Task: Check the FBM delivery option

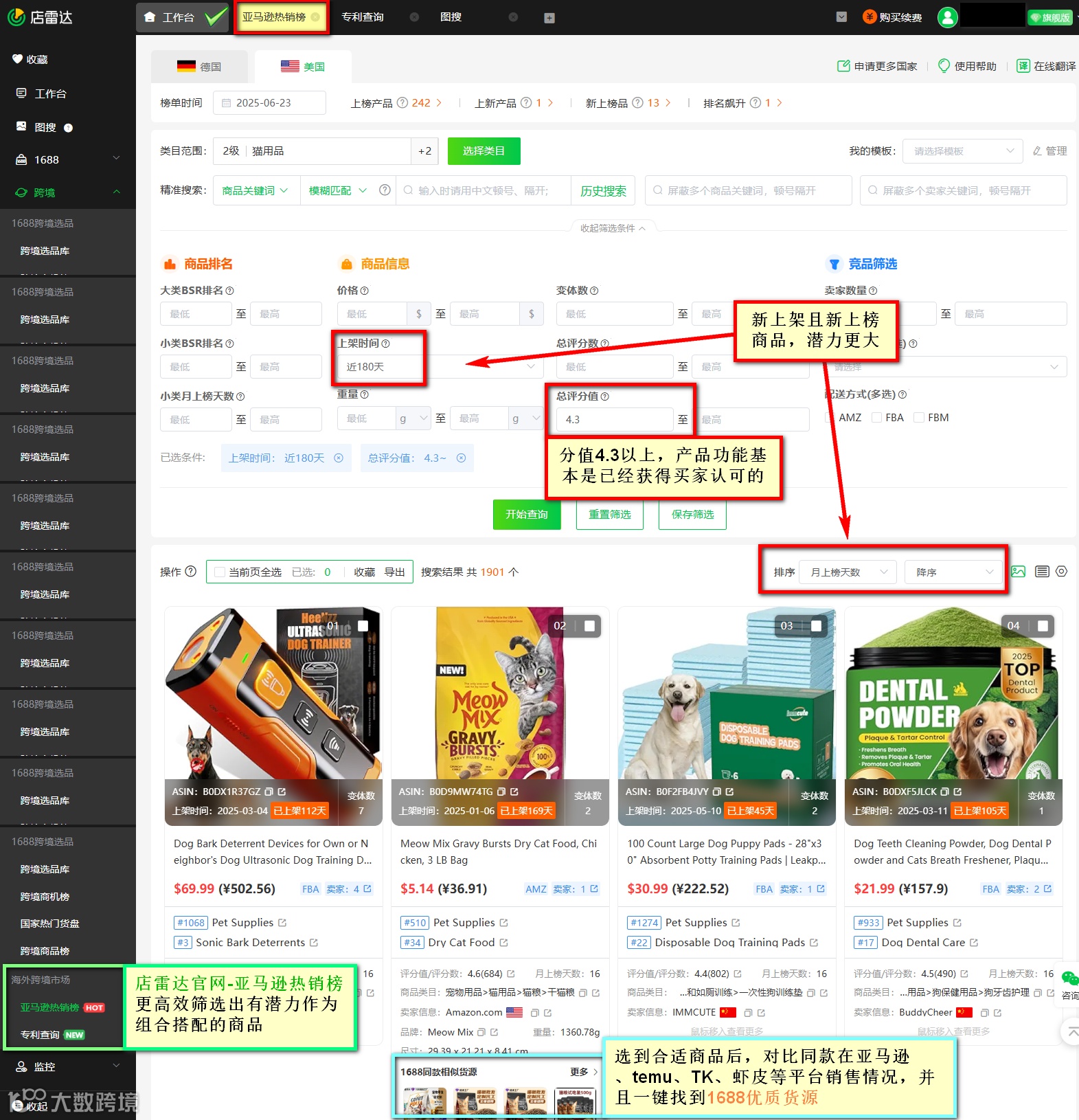Action: pyautogui.click(x=919, y=418)
